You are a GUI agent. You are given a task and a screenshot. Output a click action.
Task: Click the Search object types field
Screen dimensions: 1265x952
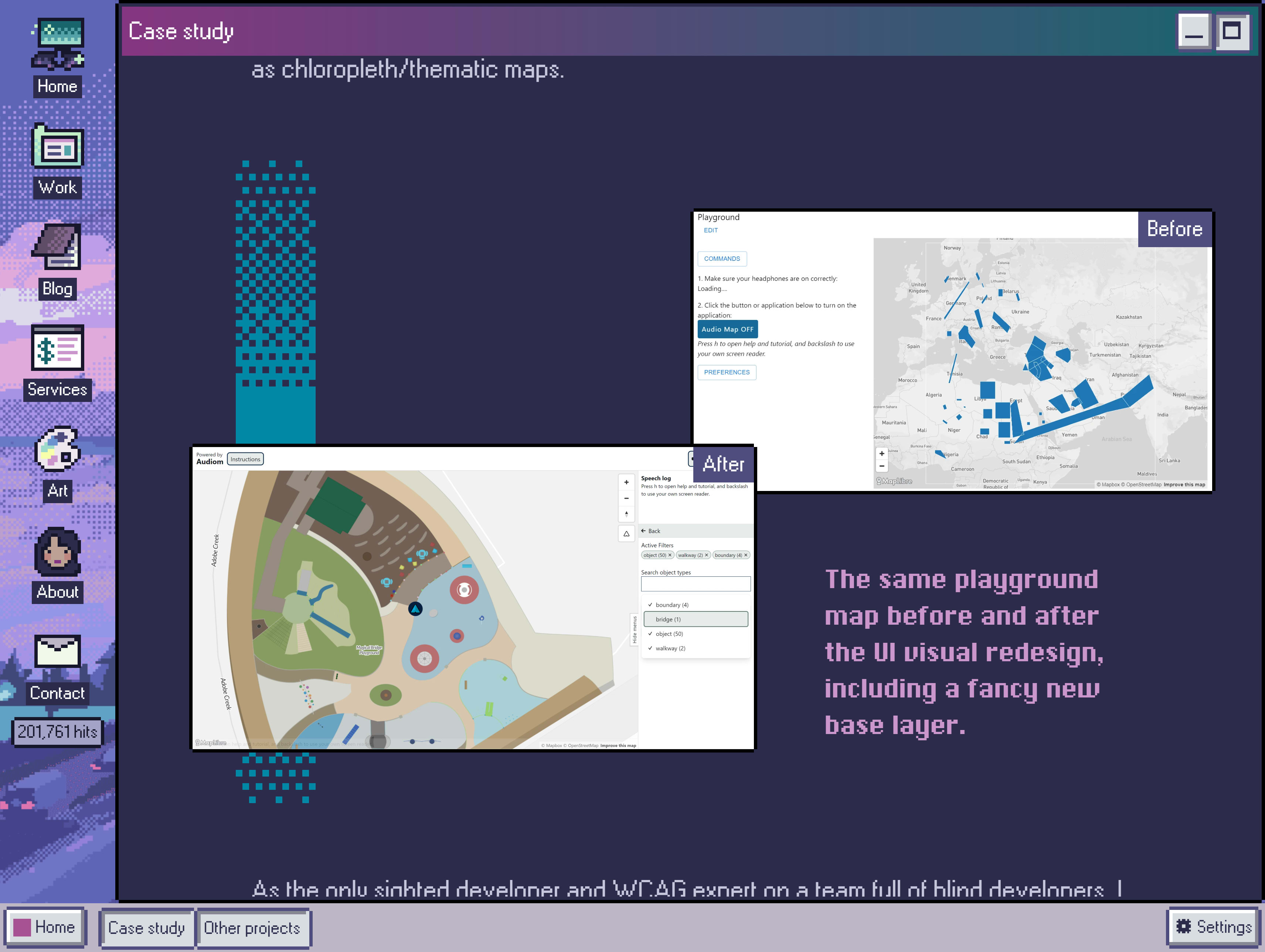(696, 584)
